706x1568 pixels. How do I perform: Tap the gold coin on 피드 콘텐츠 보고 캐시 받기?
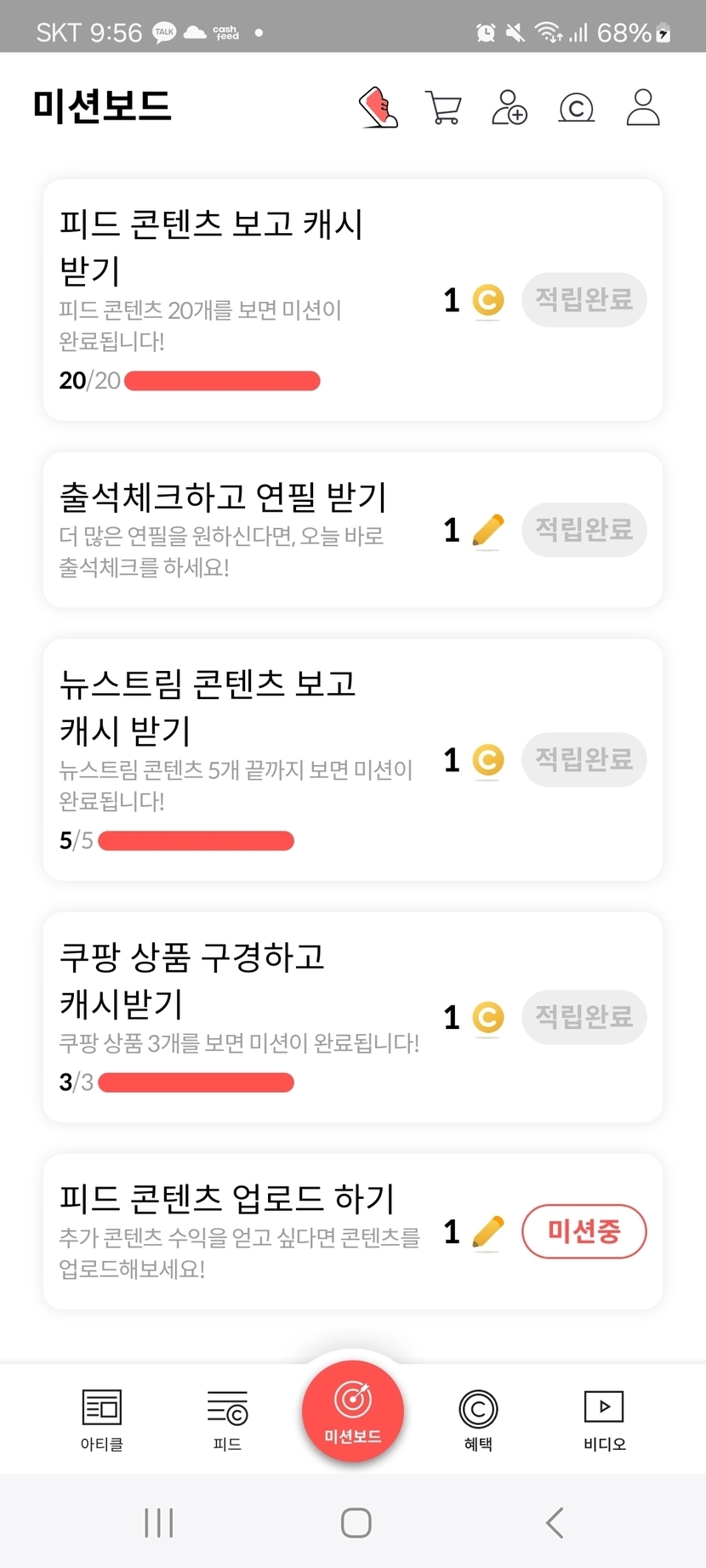click(x=488, y=300)
